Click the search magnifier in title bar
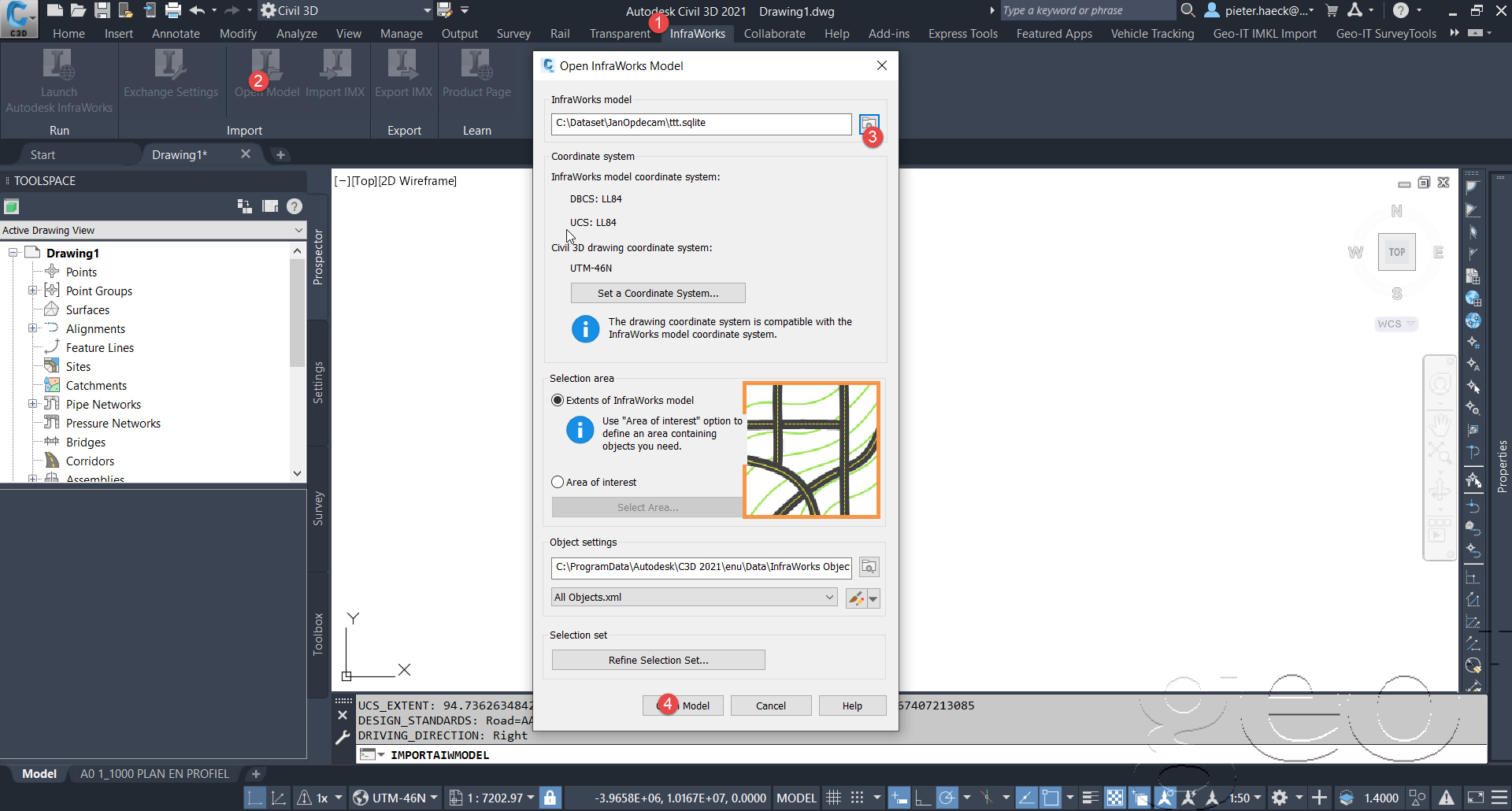Screen dimensions: 1512x811 (1188, 10)
